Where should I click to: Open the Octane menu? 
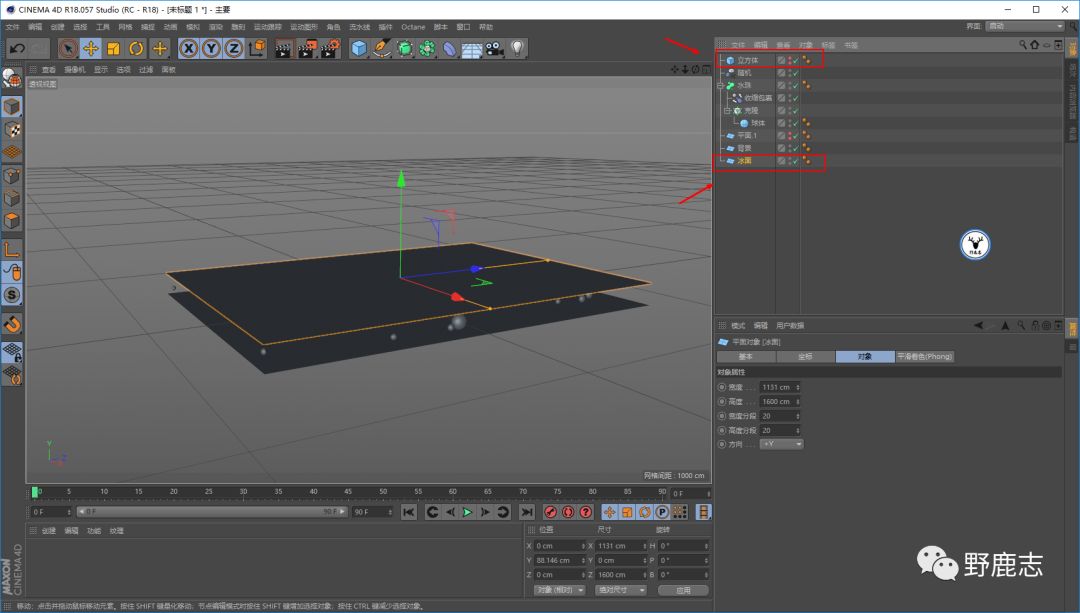pos(413,27)
